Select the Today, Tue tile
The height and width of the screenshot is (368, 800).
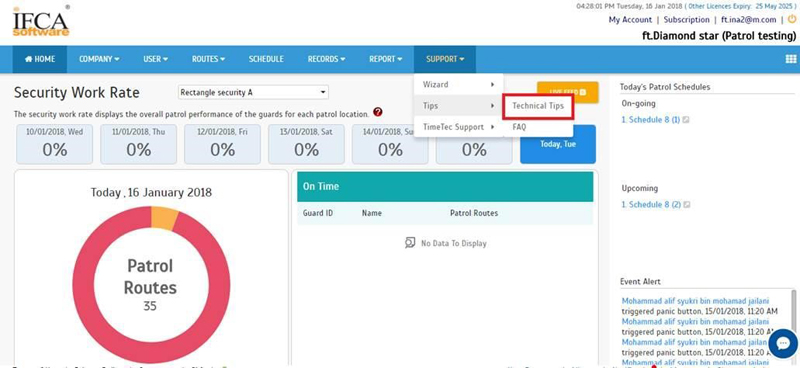point(558,144)
